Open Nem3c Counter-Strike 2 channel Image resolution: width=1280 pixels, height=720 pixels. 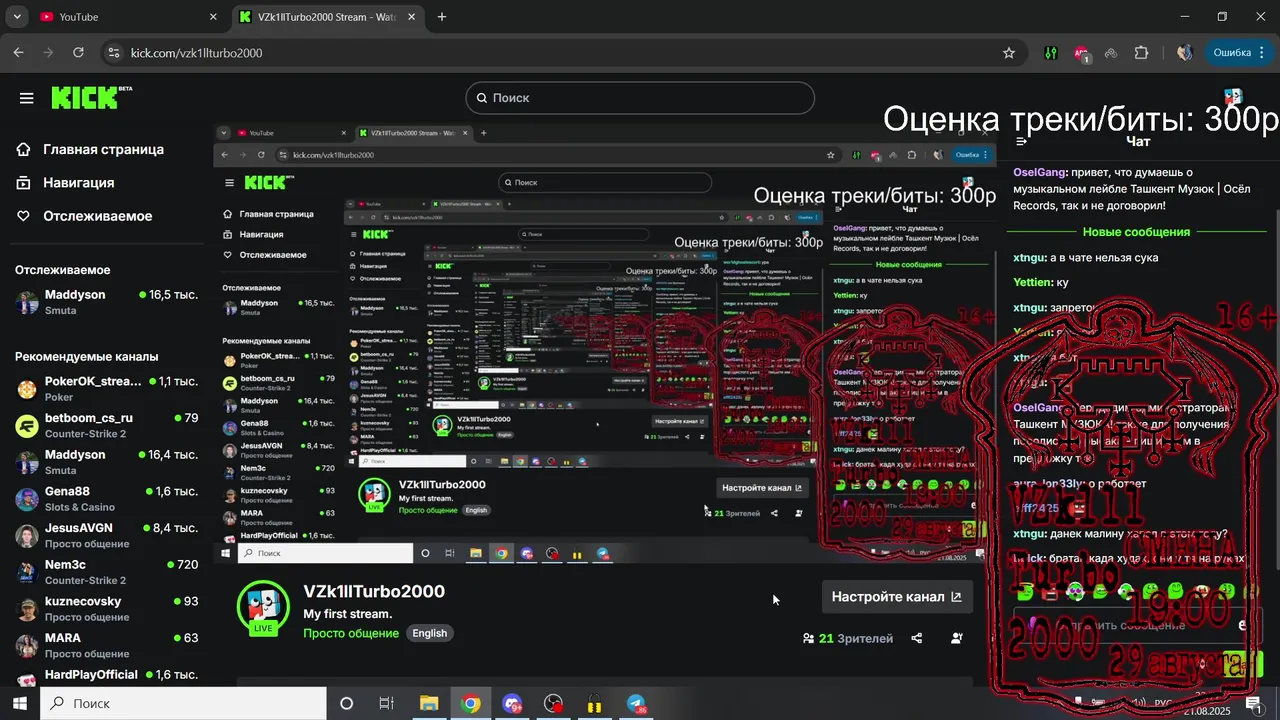click(x=107, y=572)
